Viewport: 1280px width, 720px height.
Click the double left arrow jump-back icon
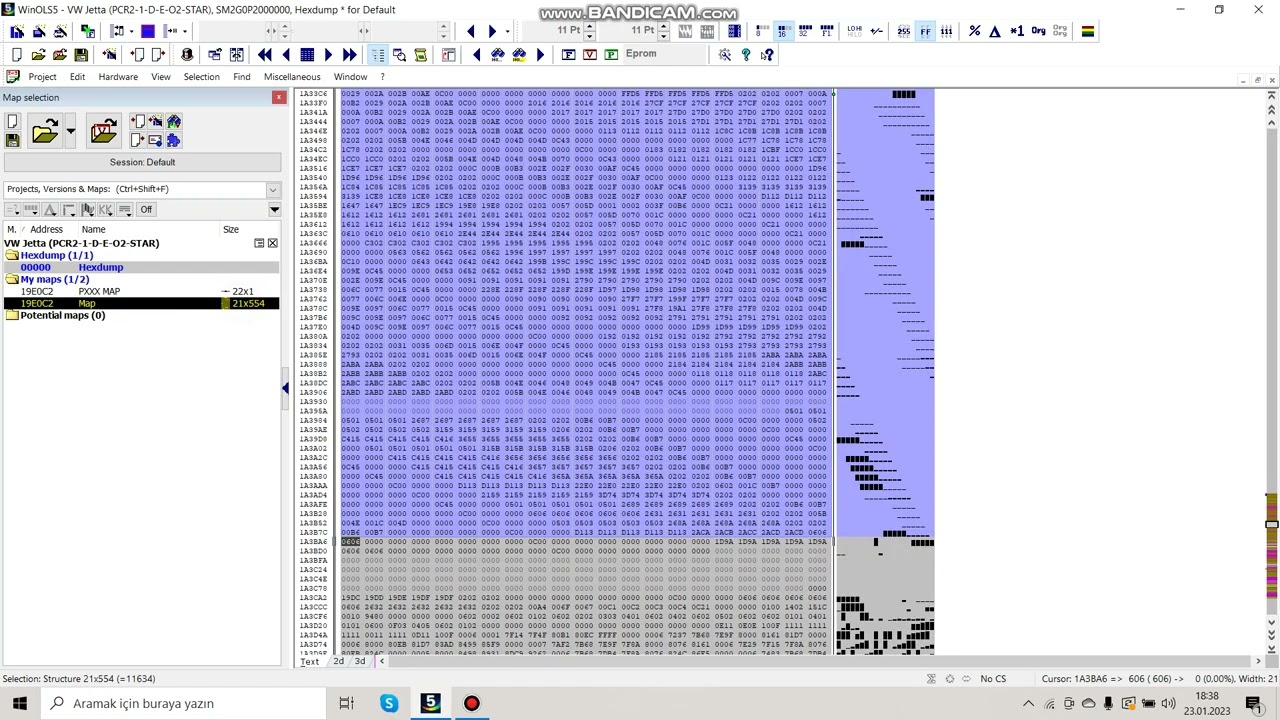point(265,55)
